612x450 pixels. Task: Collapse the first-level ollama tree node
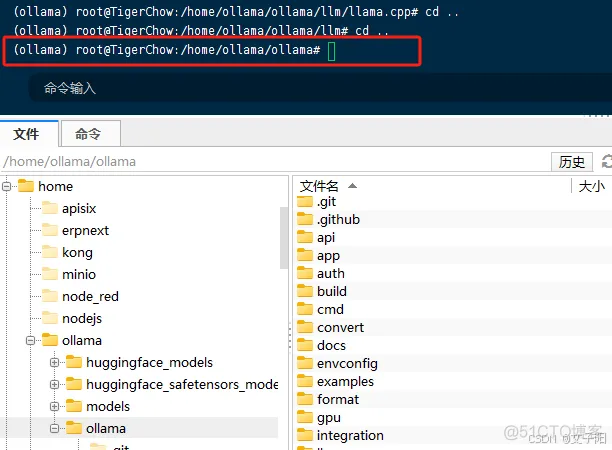click(x=30, y=341)
